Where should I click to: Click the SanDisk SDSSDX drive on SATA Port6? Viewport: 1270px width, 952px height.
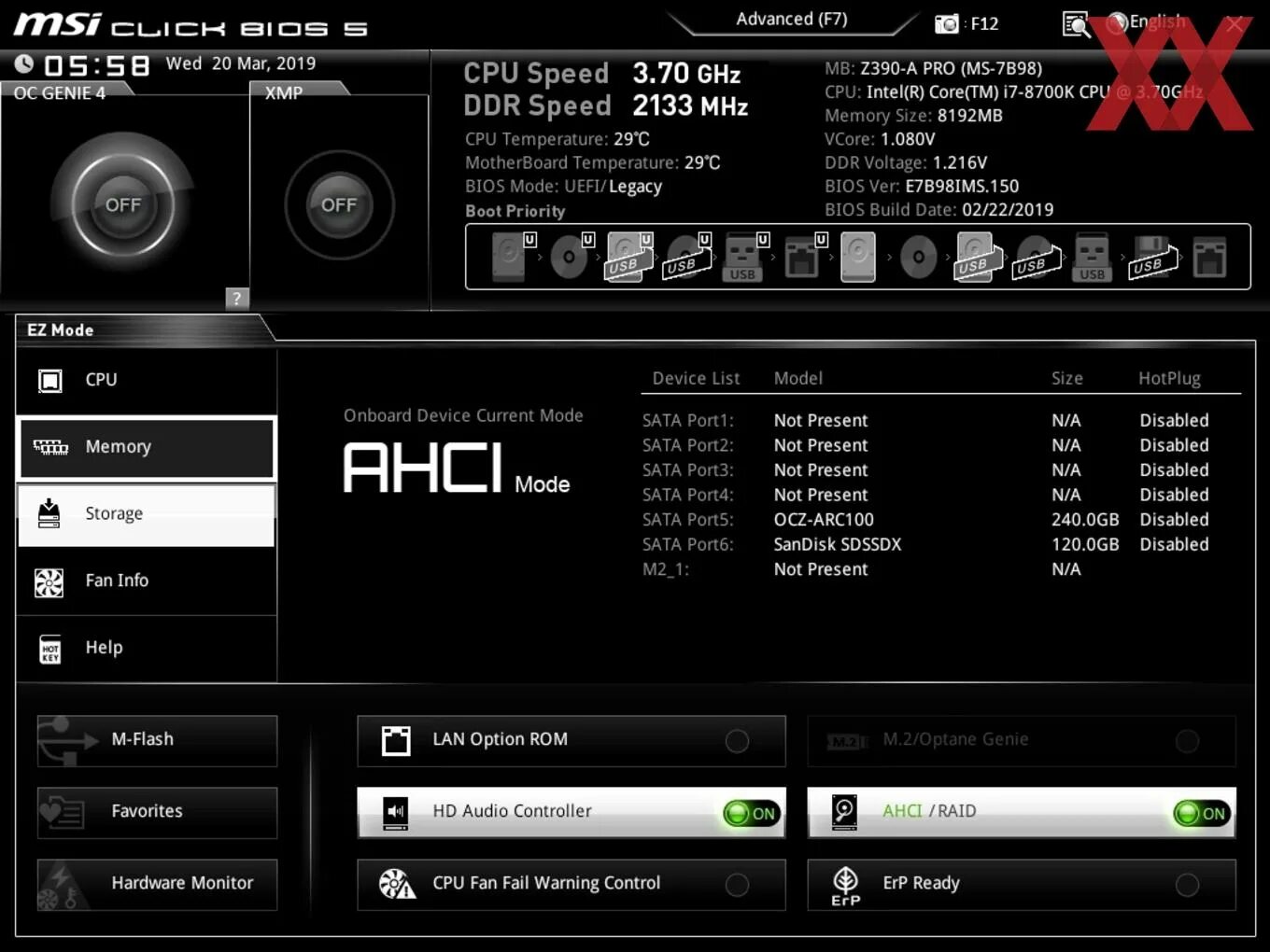[838, 544]
